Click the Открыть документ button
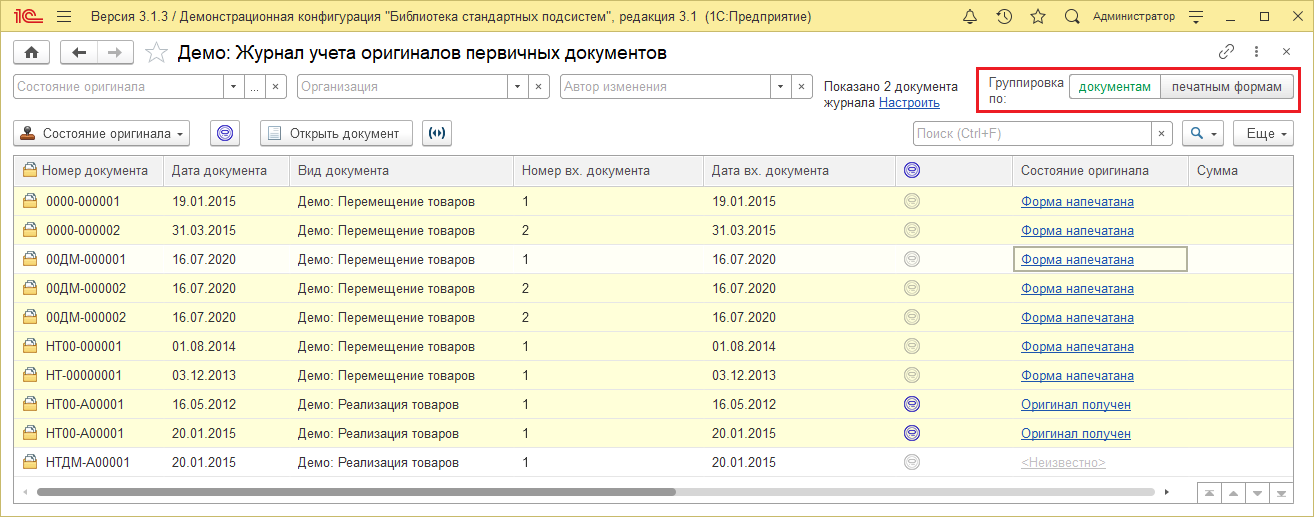The width and height of the screenshot is (1314, 517). pos(336,133)
